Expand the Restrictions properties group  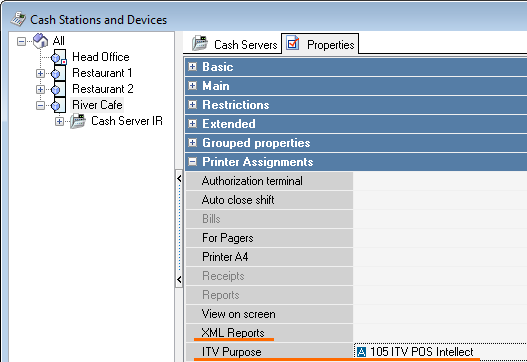tap(193, 105)
